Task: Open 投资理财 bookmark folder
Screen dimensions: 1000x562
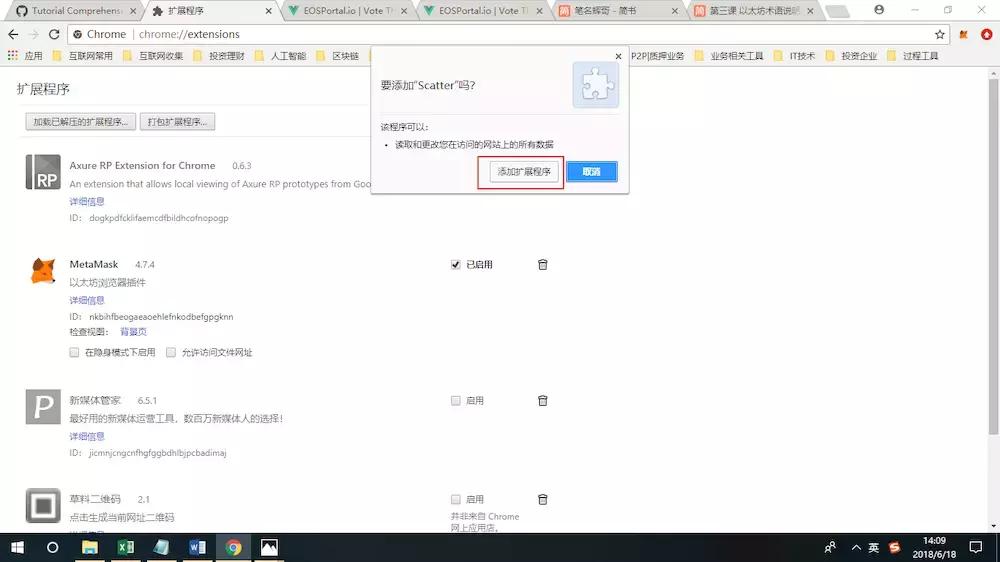Action: (219, 56)
